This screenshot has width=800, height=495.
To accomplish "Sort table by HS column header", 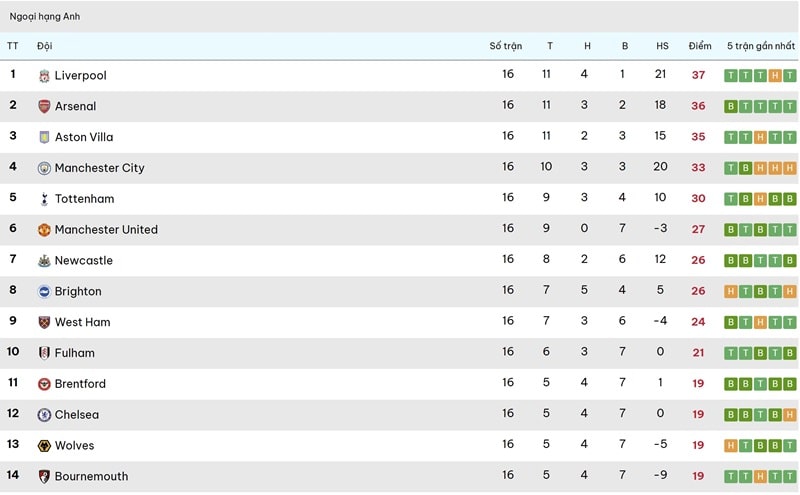I will tap(662, 46).
